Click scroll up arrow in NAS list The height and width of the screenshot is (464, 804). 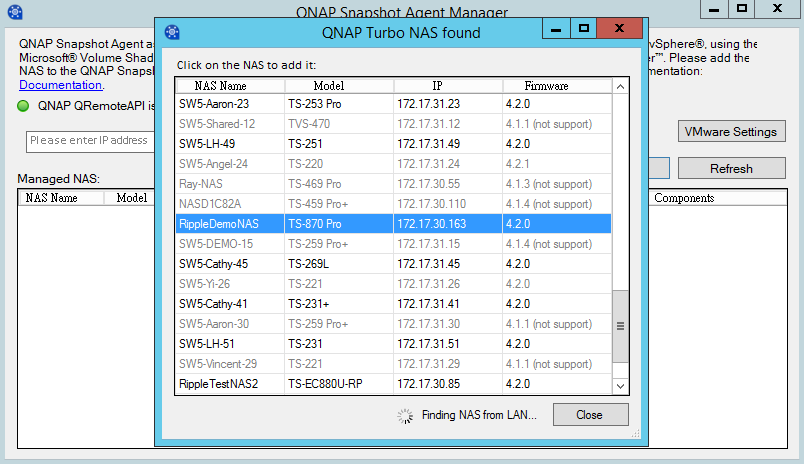pyautogui.click(x=620, y=86)
